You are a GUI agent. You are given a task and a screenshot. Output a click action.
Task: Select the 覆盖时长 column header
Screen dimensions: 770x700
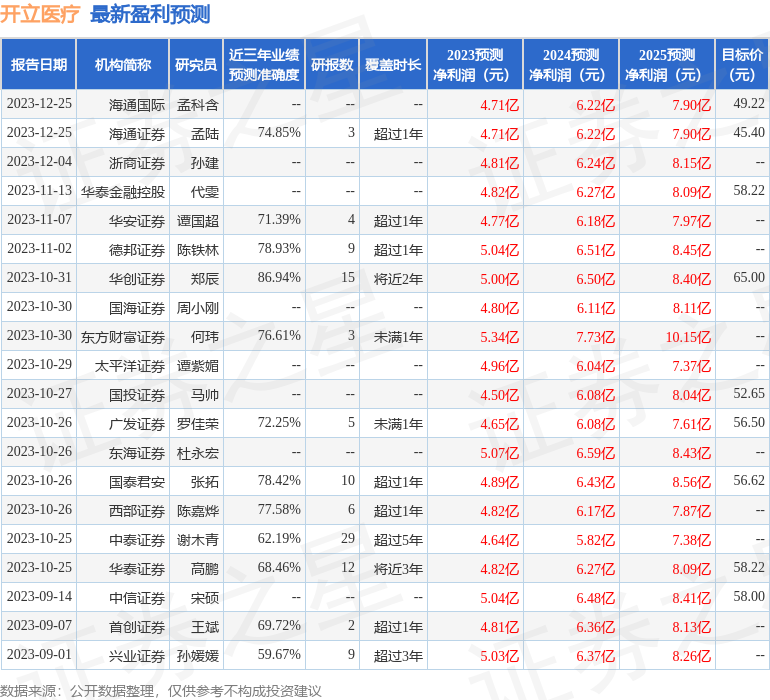tap(393, 64)
